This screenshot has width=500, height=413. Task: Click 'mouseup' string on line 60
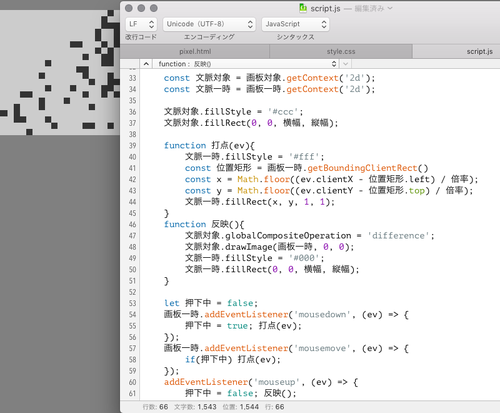pos(276,382)
